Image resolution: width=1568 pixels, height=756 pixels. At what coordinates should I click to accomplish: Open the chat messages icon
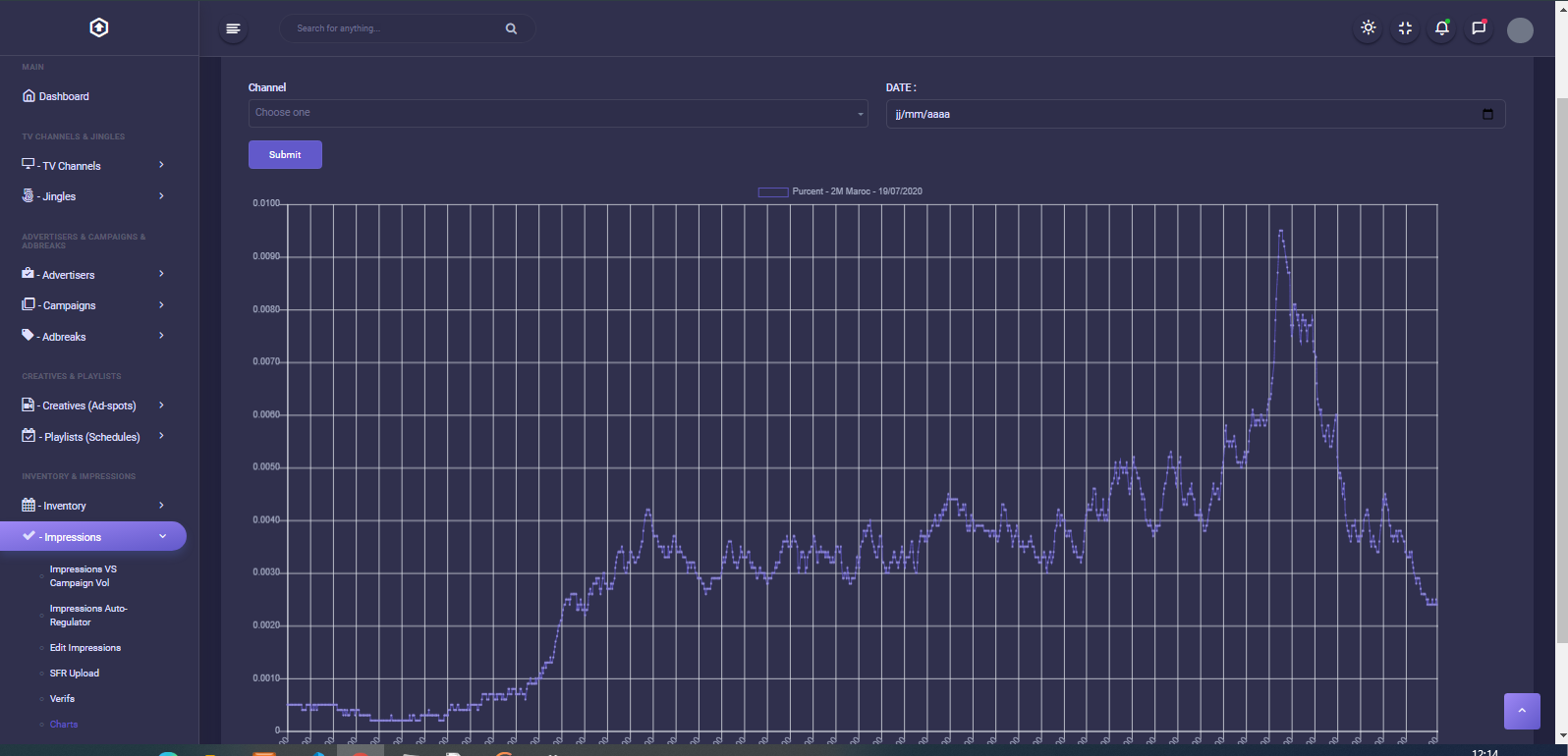click(x=1479, y=28)
